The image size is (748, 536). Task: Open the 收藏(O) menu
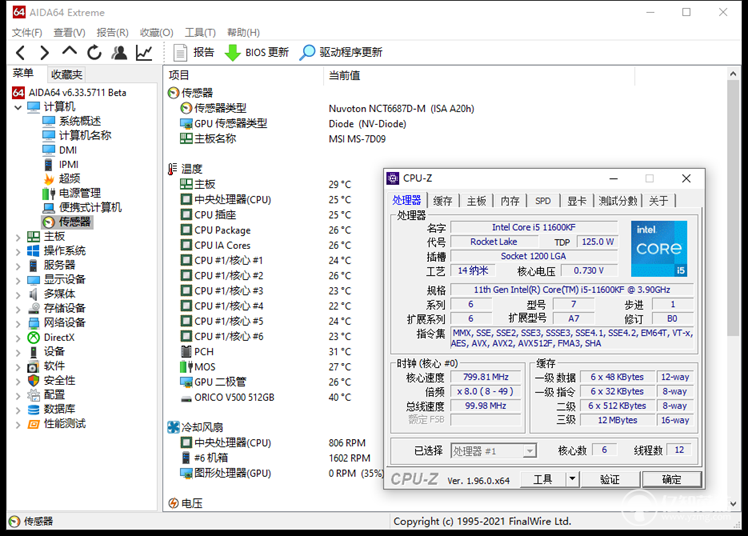(x=156, y=32)
